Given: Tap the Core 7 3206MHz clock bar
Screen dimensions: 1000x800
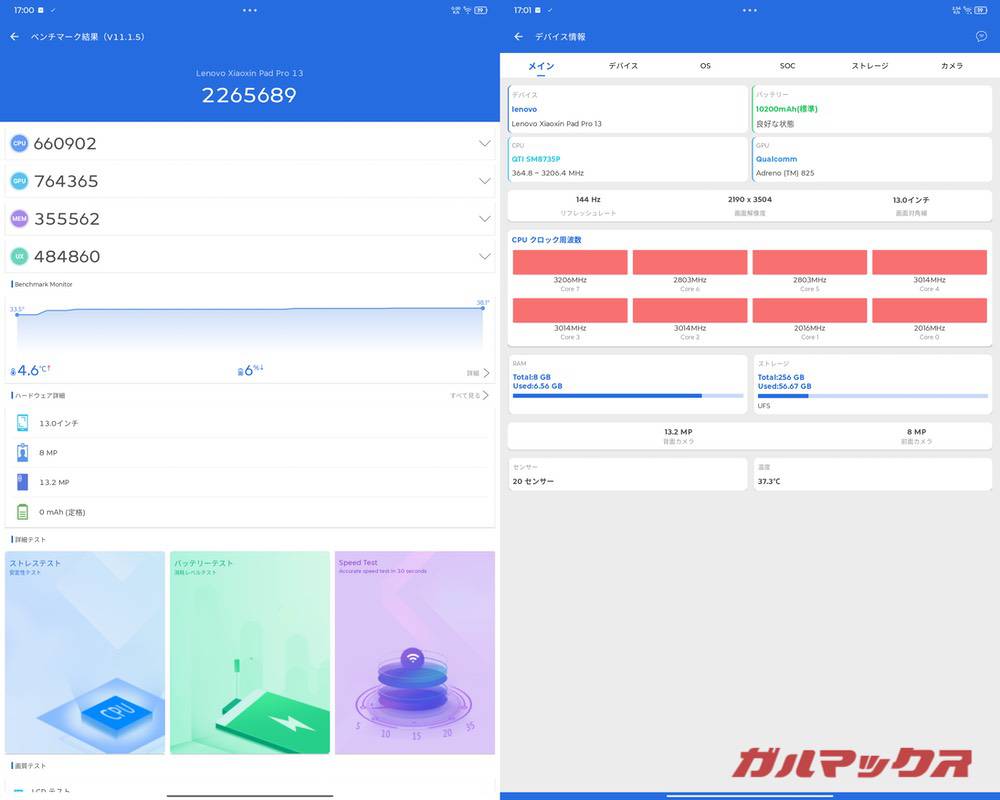Looking at the screenshot, I should point(570,262).
